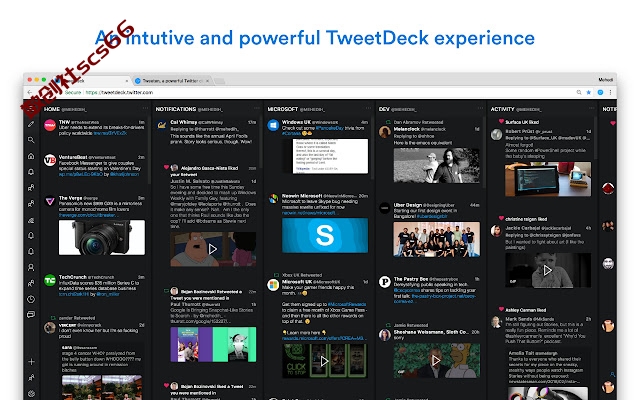The height and width of the screenshot is (400, 640).
Task: Open a new browser tab
Action: (x=220, y=81)
